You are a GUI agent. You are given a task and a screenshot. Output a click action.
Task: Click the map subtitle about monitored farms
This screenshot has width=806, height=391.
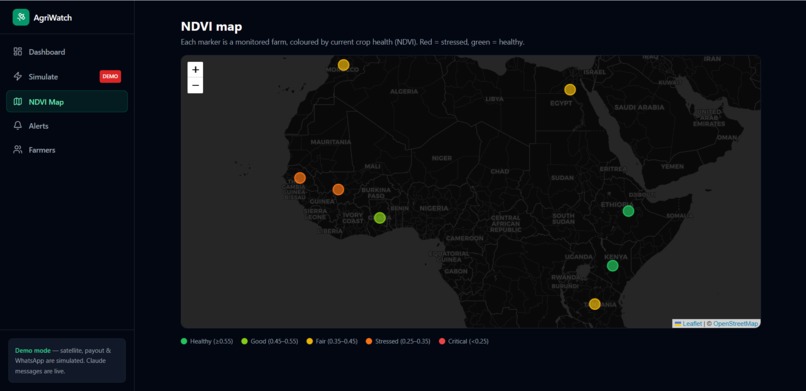[x=353, y=43]
